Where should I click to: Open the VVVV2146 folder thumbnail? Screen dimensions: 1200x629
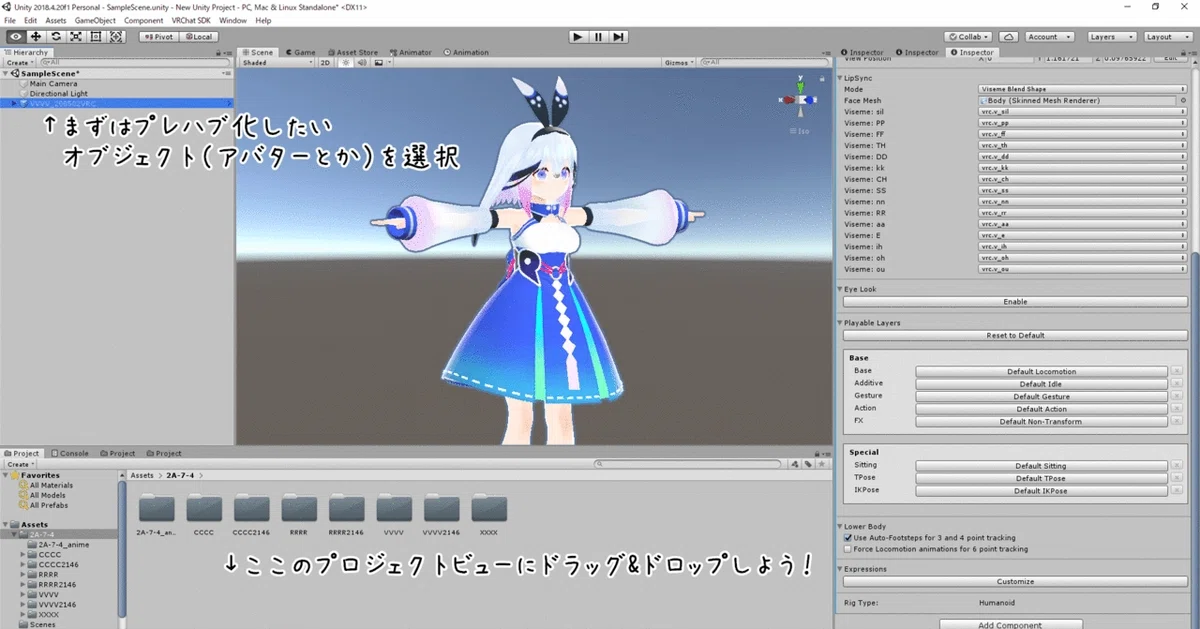[x=441, y=507]
